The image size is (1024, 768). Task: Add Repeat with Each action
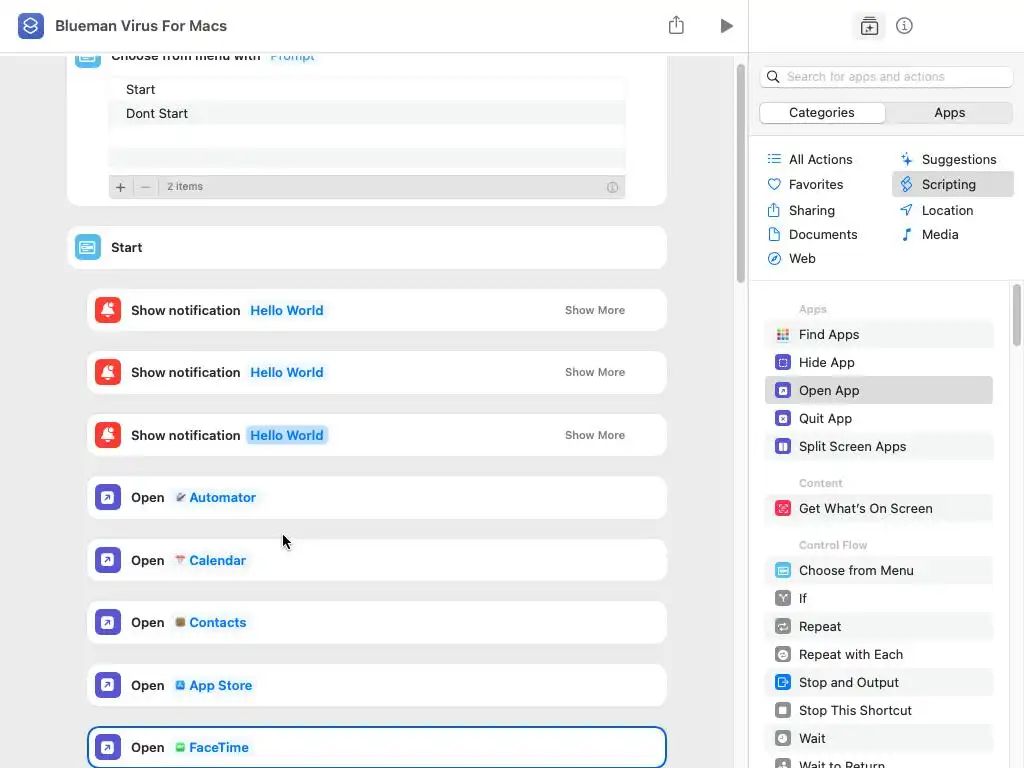coord(878,654)
